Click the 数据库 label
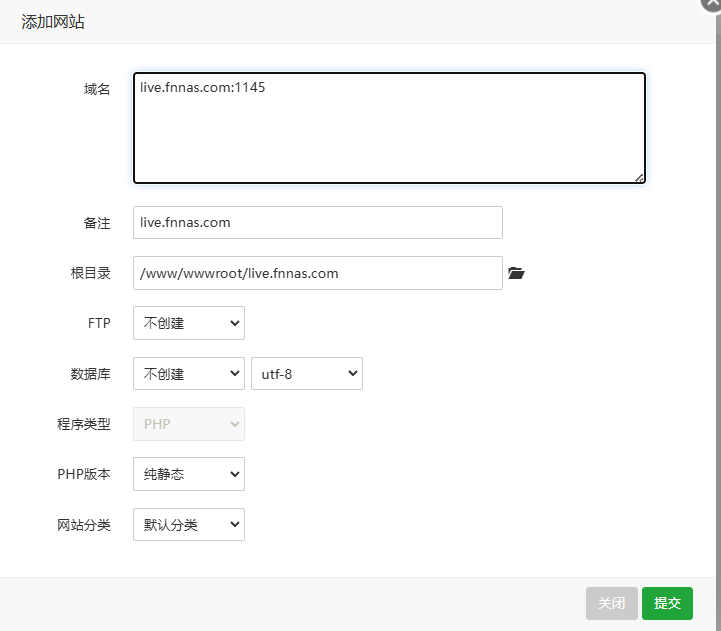Image resolution: width=721 pixels, height=631 pixels. (x=91, y=374)
